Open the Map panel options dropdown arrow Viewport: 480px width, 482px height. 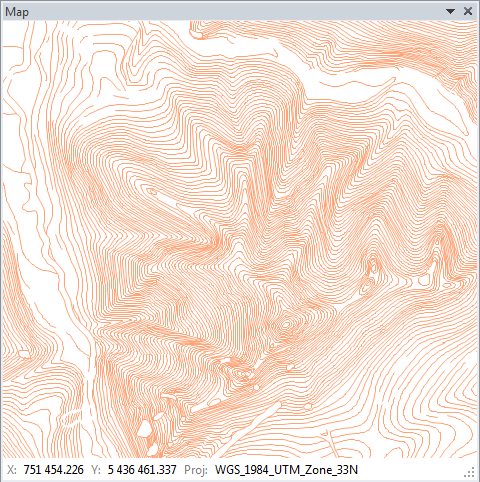(x=450, y=11)
